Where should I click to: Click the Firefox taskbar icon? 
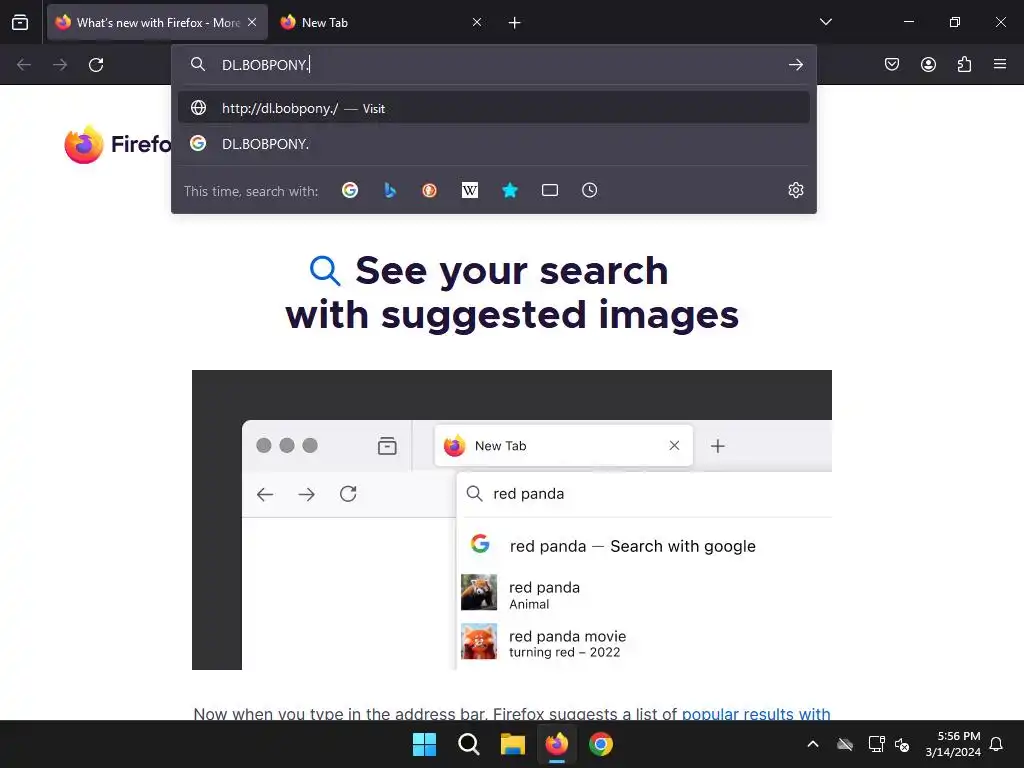pos(557,744)
